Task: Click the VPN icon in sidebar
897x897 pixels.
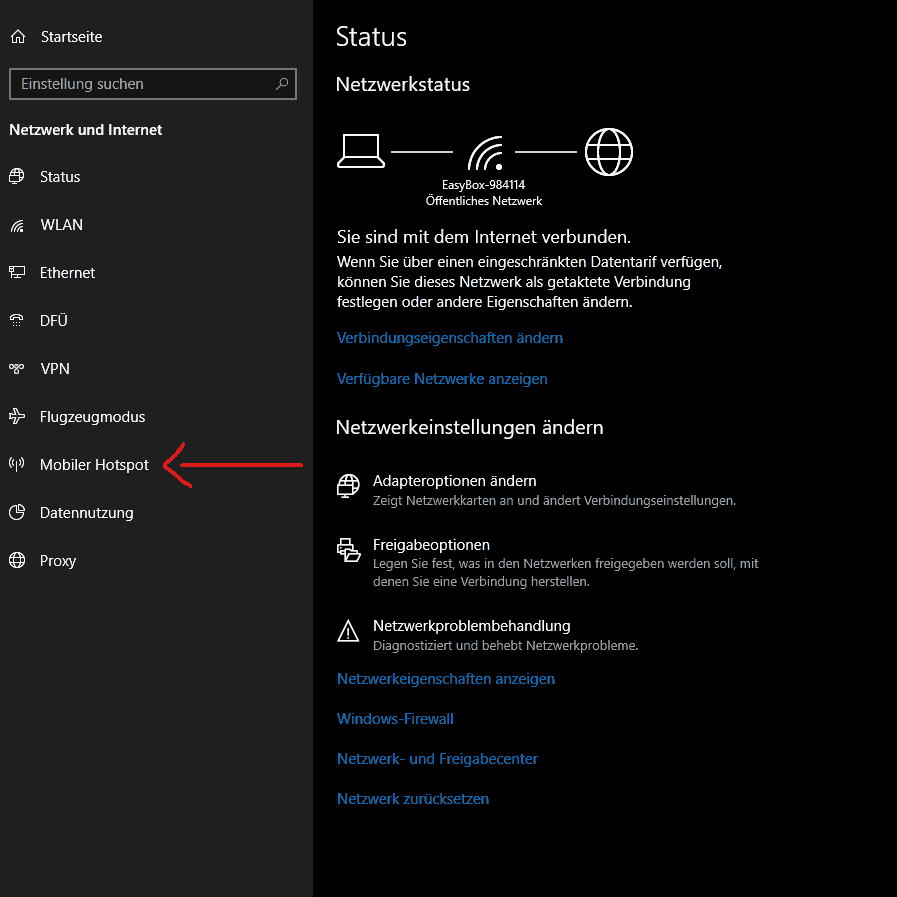Action: coord(17,369)
